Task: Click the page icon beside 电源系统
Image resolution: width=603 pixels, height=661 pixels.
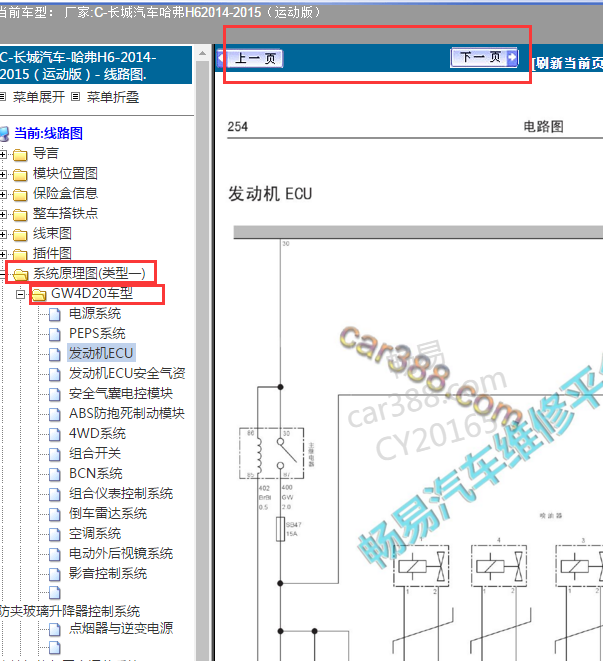Action: (54, 314)
